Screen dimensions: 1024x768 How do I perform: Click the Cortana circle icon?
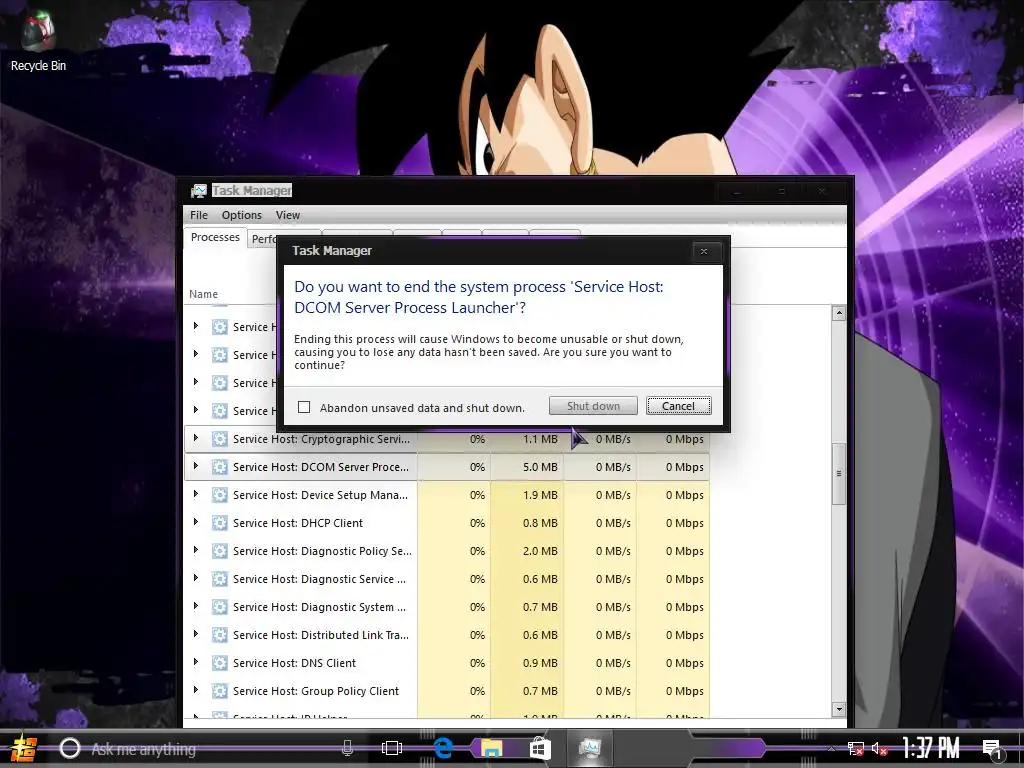click(x=70, y=748)
